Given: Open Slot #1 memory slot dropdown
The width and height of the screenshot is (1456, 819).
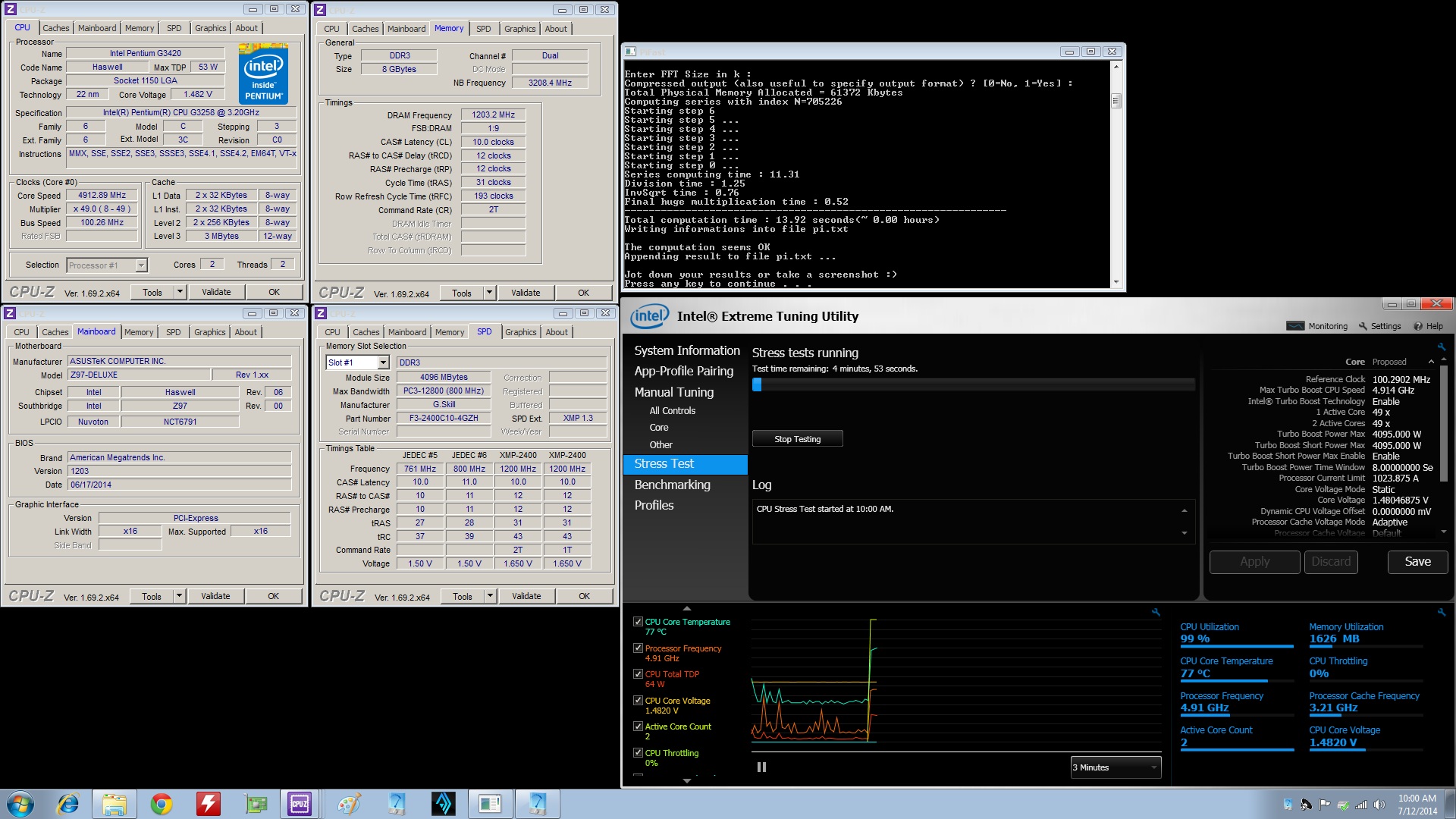Looking at the screenshot, I should tap(383, 362).
